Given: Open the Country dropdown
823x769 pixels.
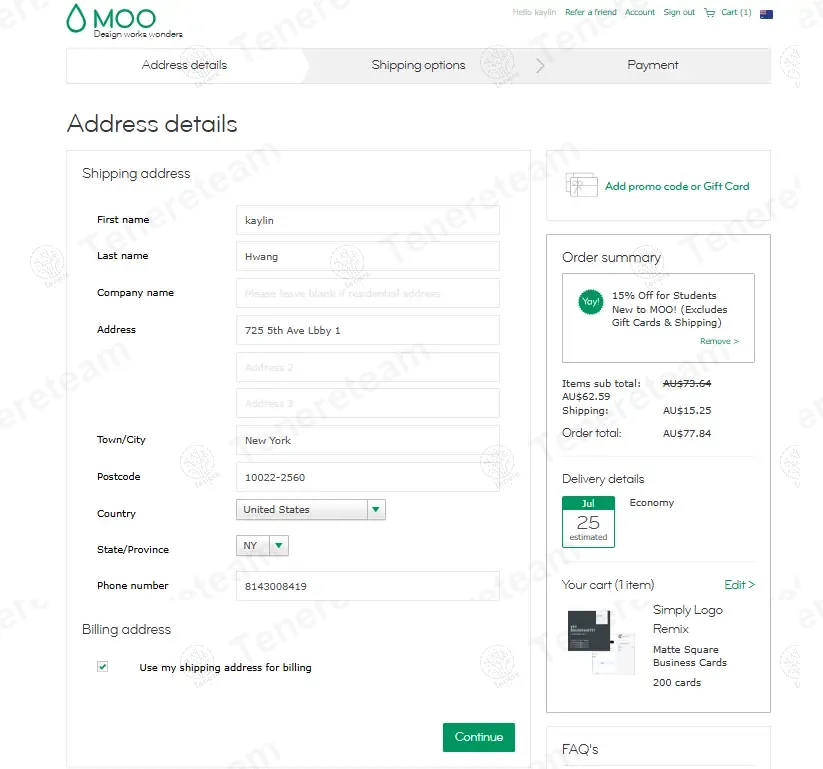Looking at the screenshot, I should [x=310, y=510].
